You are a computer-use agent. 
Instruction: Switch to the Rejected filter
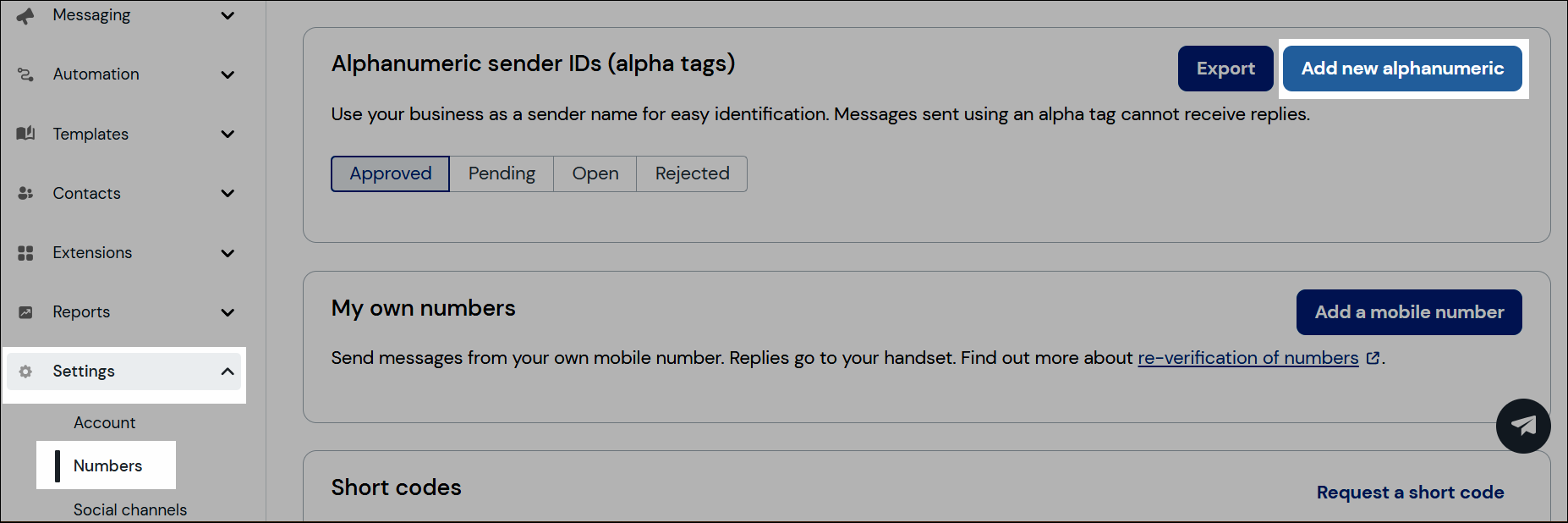click(692, 173)
